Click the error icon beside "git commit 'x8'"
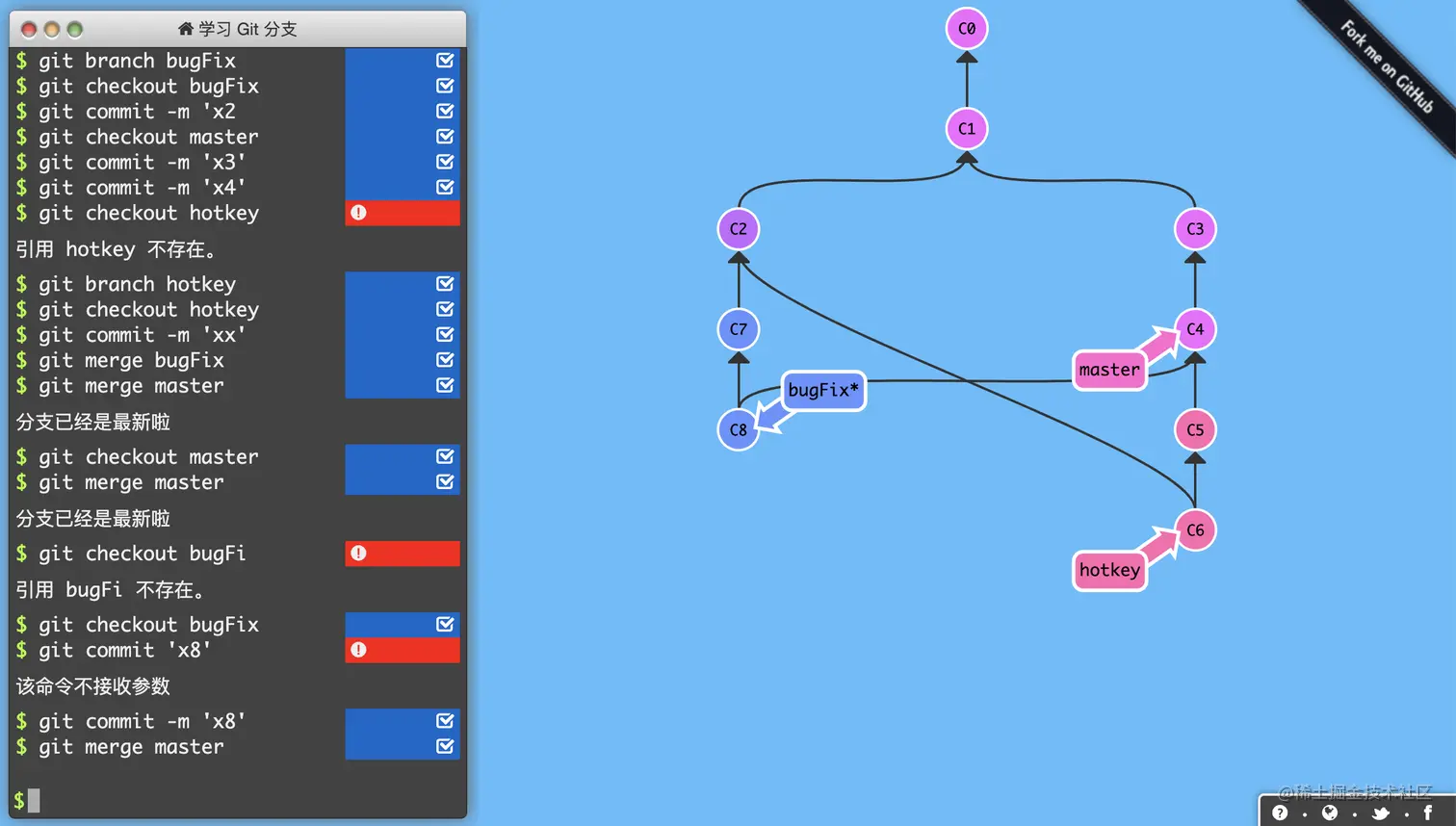This screenshot has height=826, width=1456. point(358,650)
